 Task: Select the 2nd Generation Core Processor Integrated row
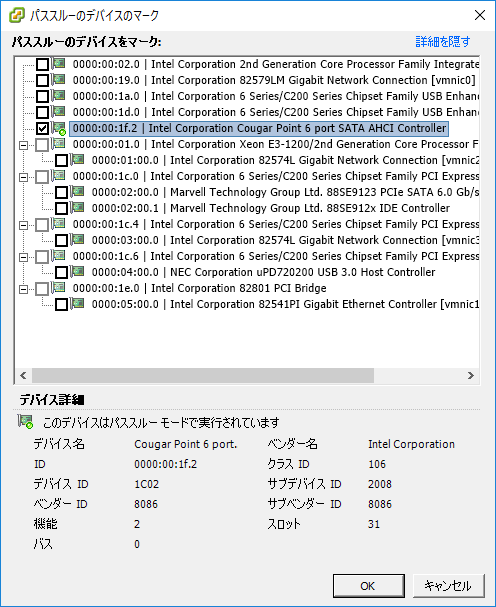click(x=276, y=64)
